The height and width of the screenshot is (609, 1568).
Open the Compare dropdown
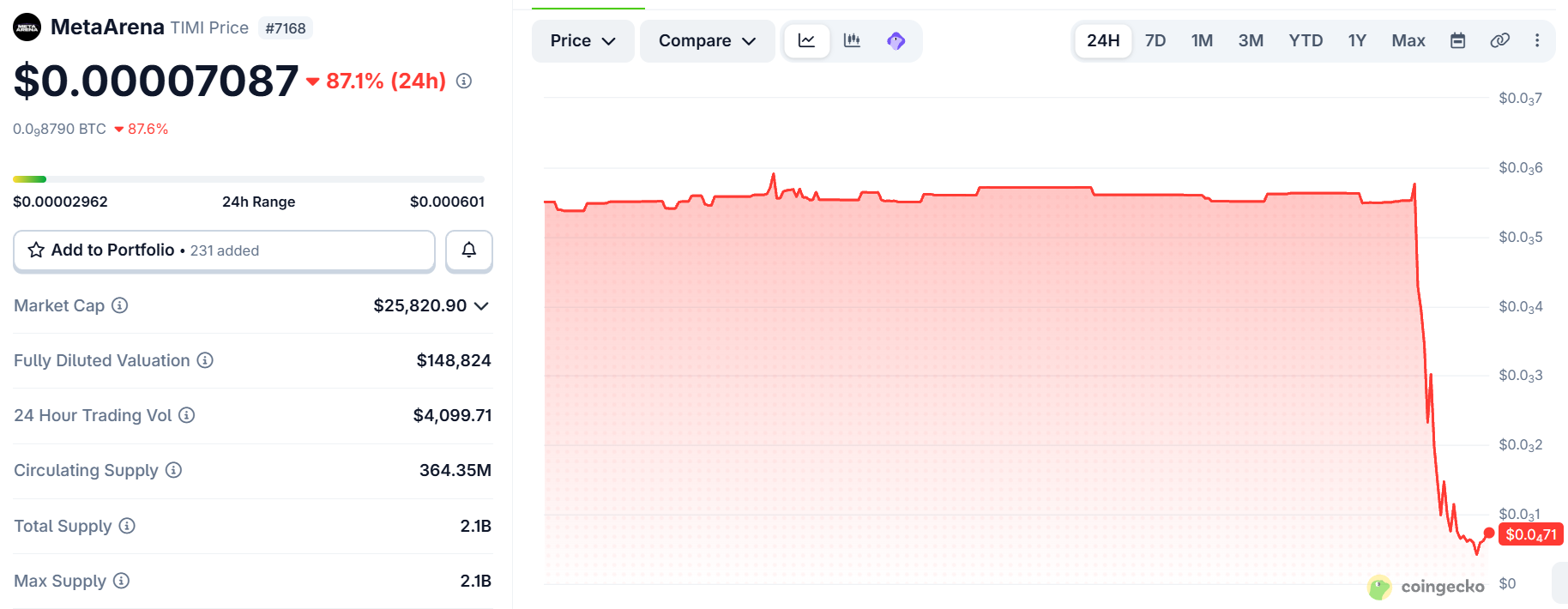click(708, 41)
